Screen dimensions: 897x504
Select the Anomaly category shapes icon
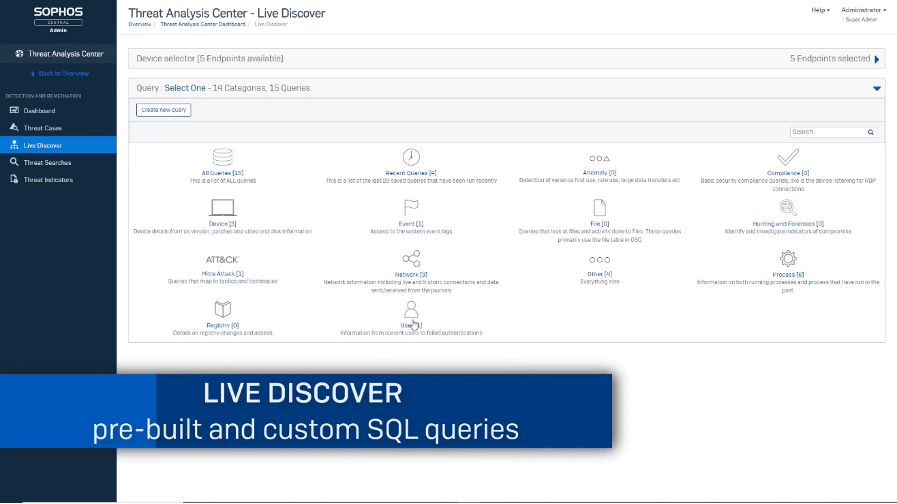pos(599,158)
